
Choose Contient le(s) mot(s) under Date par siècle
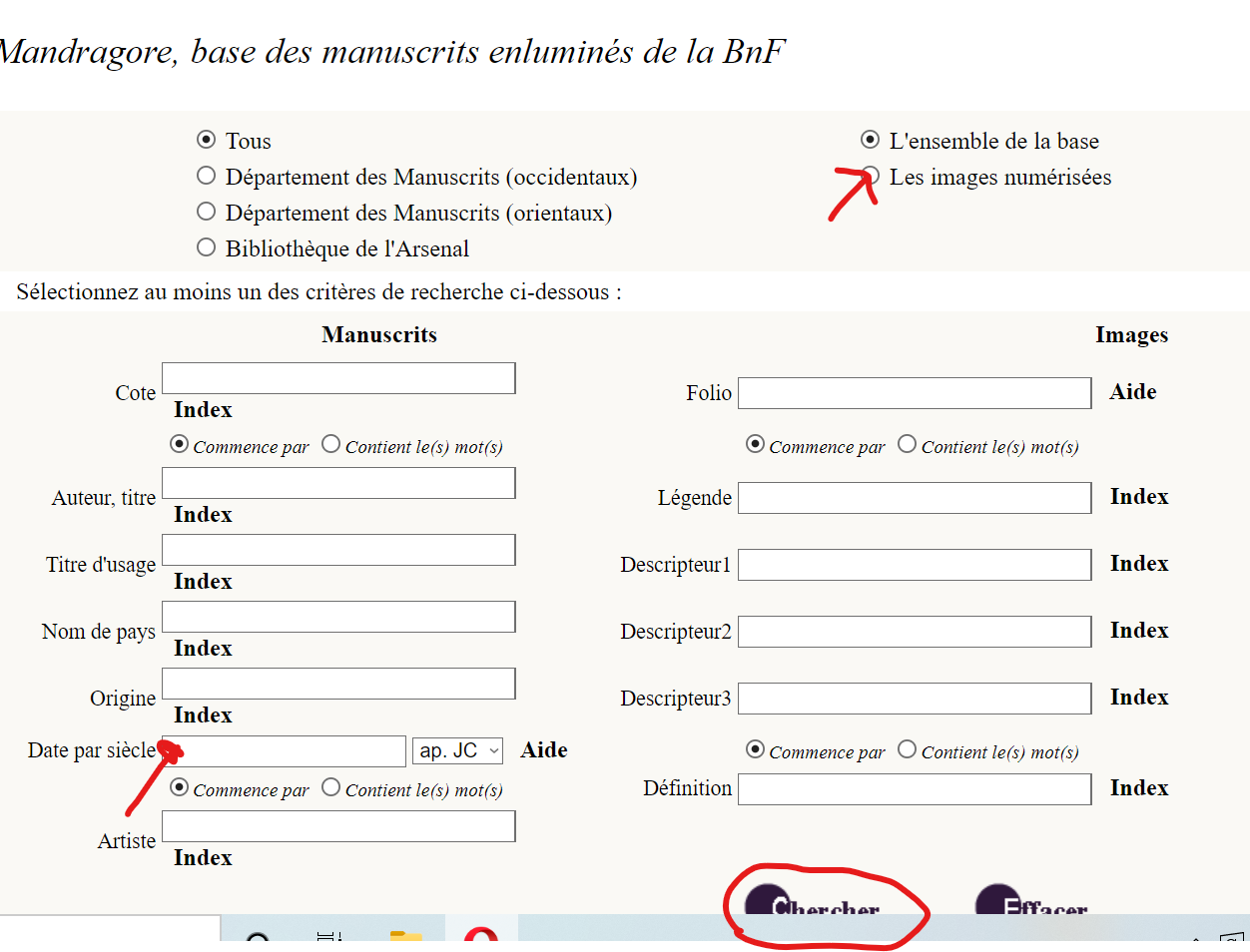click(x=331, y=787)
